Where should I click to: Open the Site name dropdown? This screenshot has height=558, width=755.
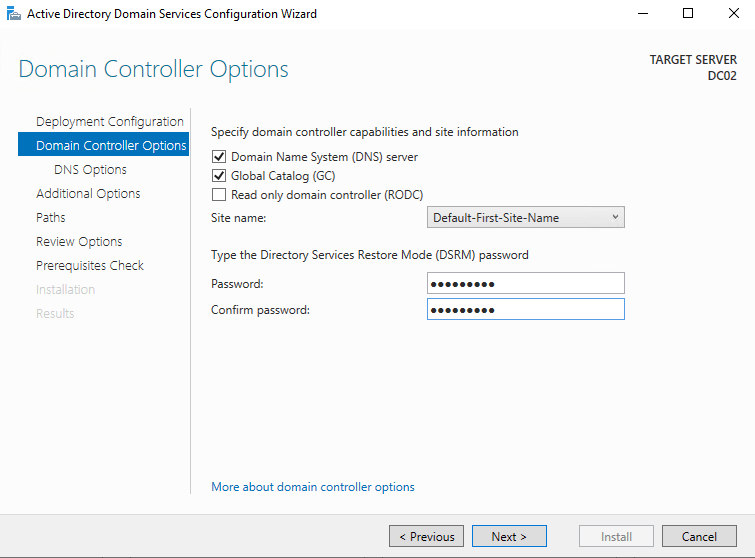[526, 217]
